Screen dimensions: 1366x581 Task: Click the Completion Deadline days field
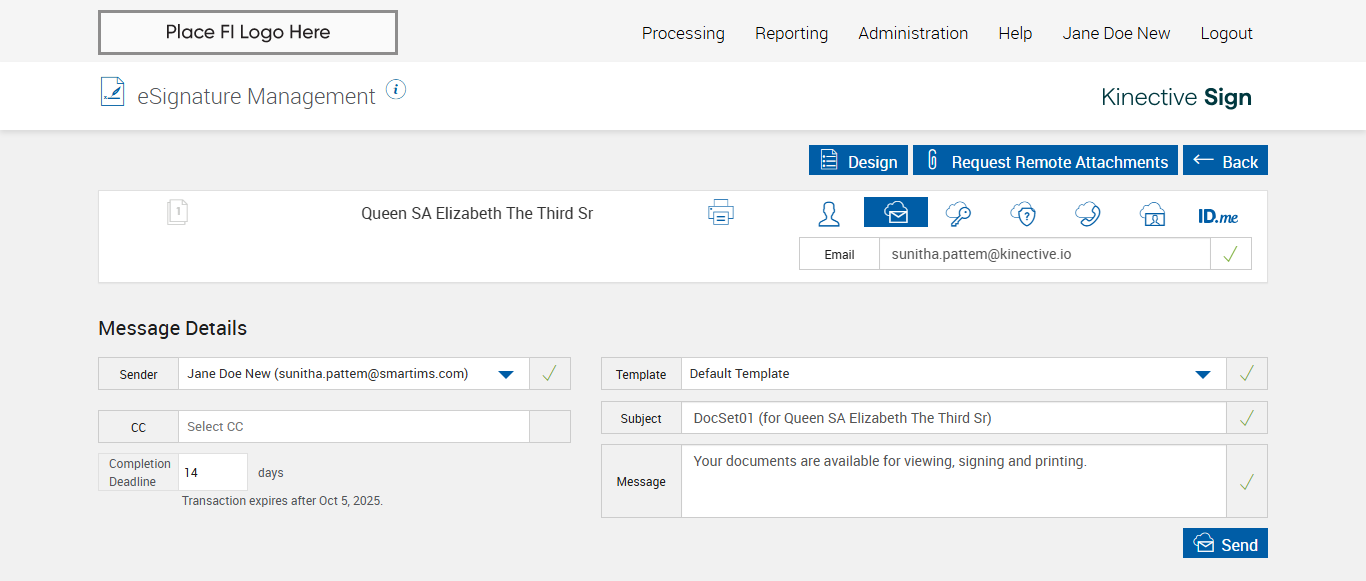213,472
